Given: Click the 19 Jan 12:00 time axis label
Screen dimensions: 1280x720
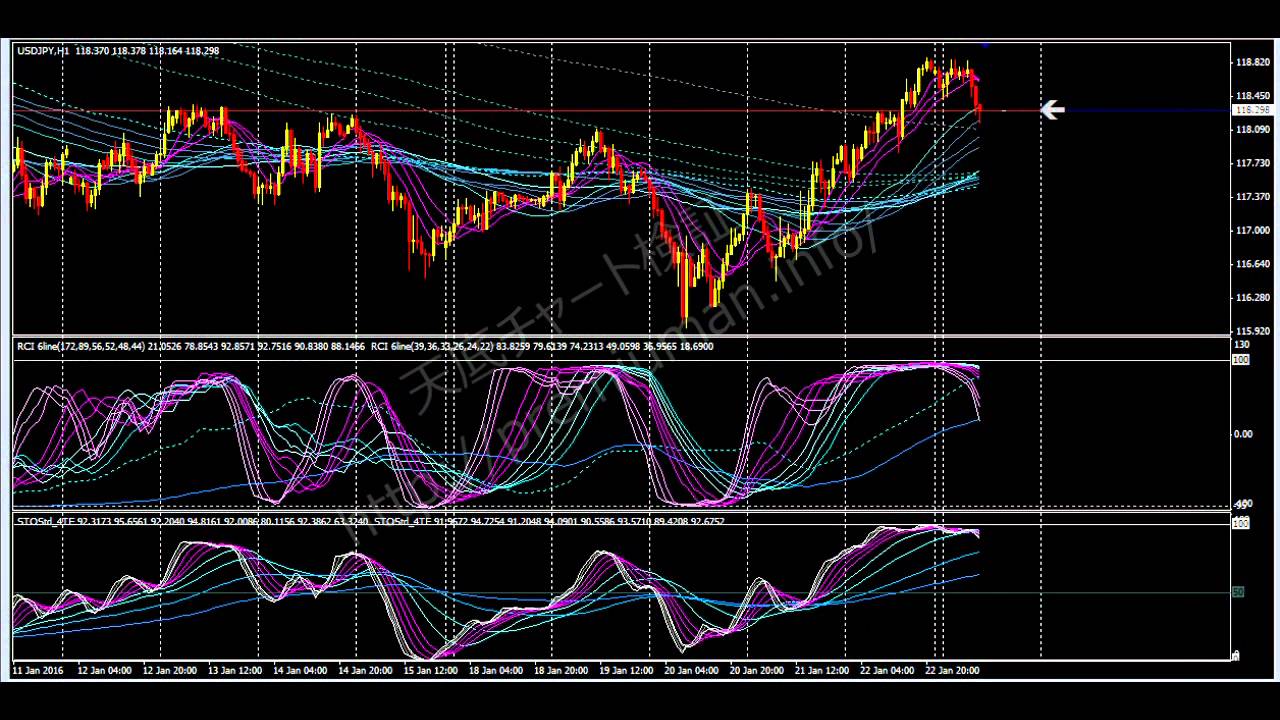Looking at the screenshot, I should pos(626,671).
